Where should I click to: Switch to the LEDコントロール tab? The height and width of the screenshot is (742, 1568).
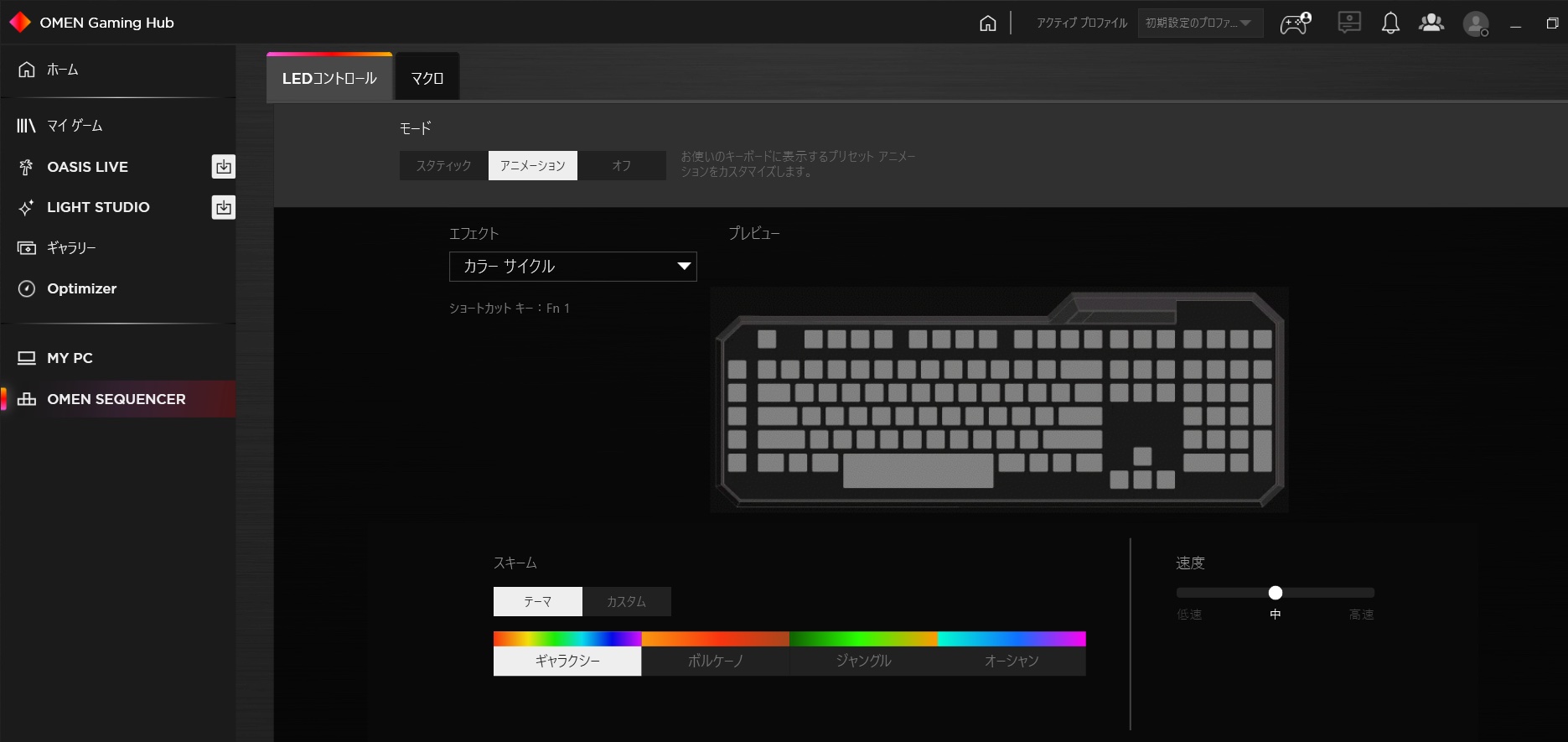(x=329, y=78)
